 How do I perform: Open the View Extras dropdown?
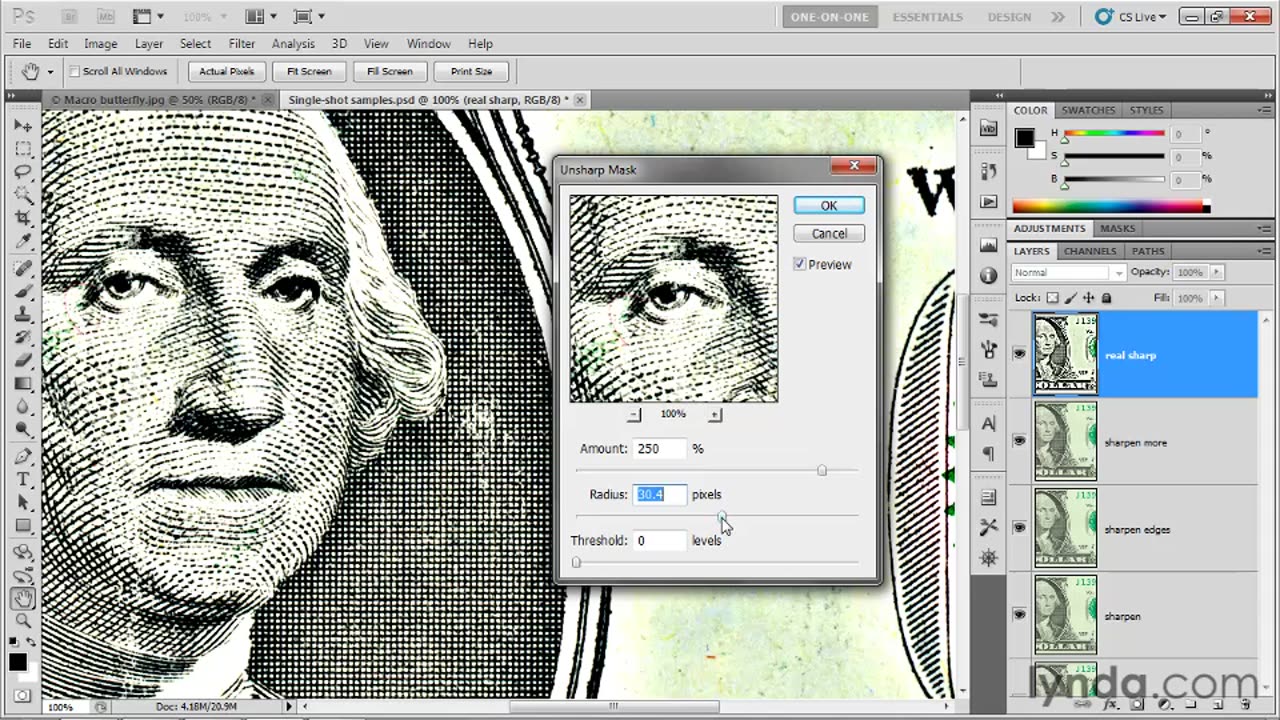147,17
